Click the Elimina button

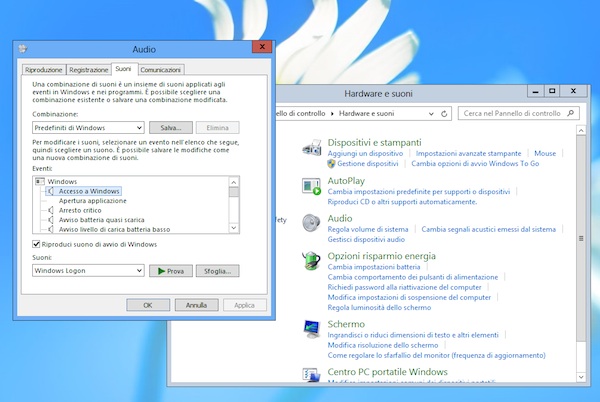pyautogui.click(x=217, y=128)
